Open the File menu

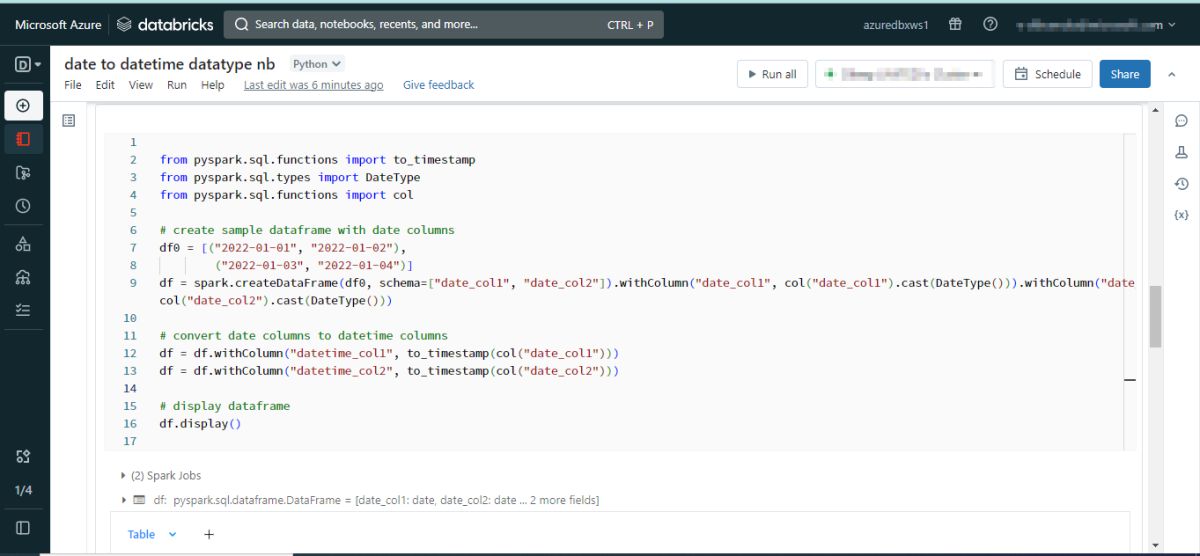73,85
